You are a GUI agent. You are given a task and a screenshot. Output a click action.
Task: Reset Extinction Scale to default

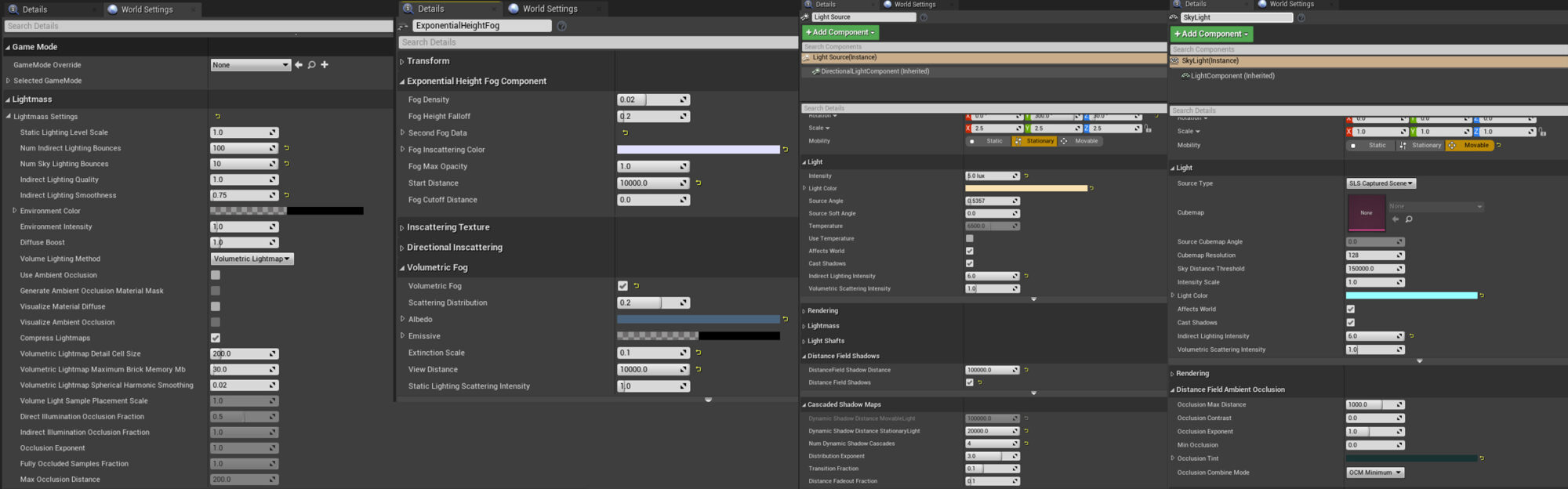point(698,353)
